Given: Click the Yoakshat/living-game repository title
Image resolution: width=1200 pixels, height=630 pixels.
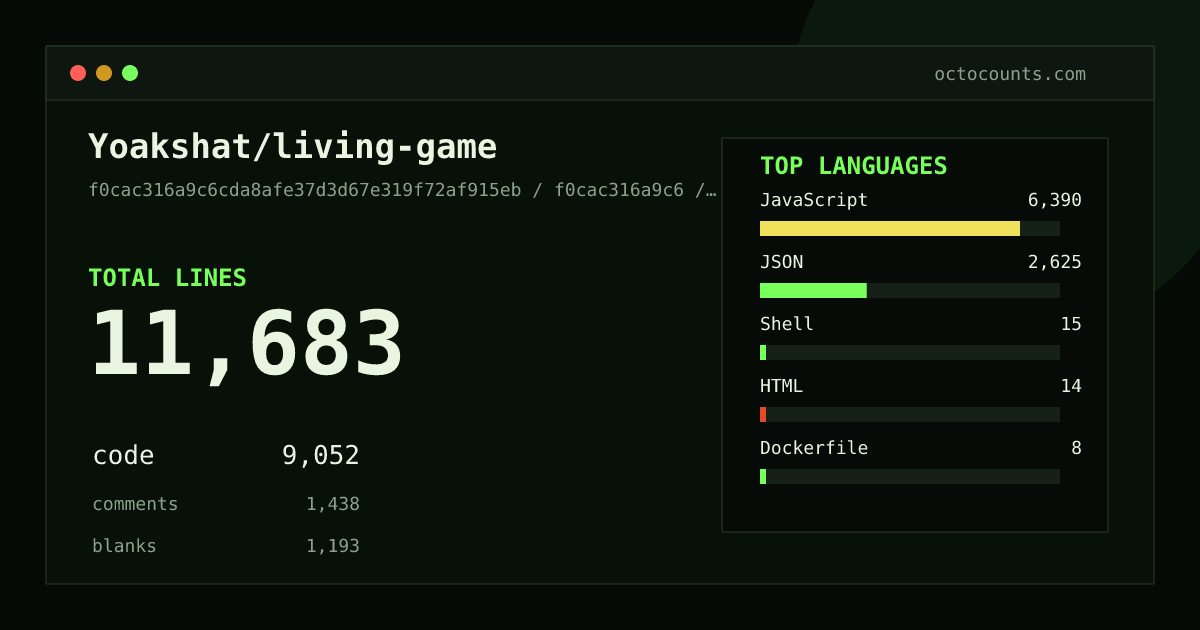Looking at the screenshot, I should [x=292, y=147].
